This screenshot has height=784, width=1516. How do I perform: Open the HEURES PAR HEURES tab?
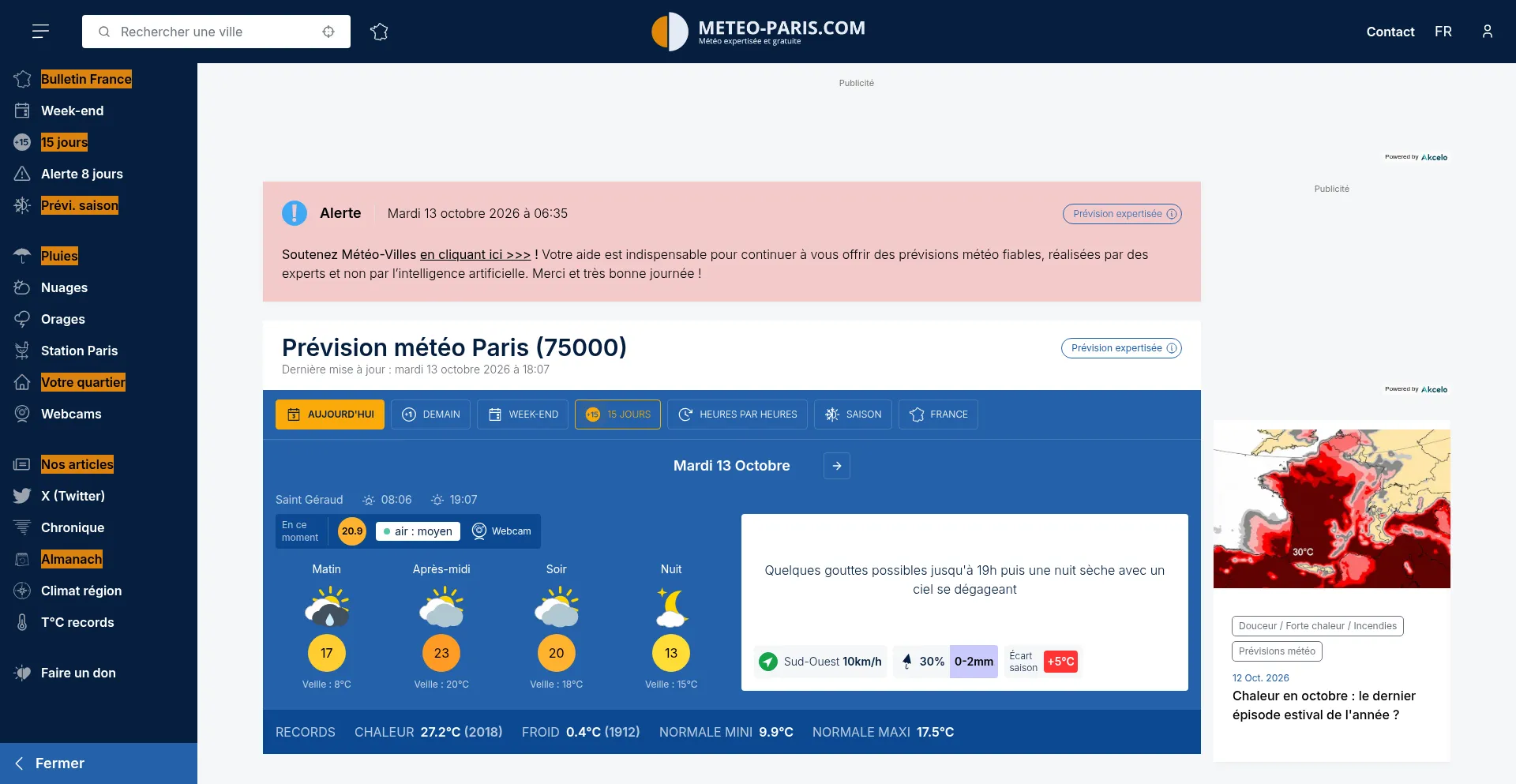click(737, 415)
